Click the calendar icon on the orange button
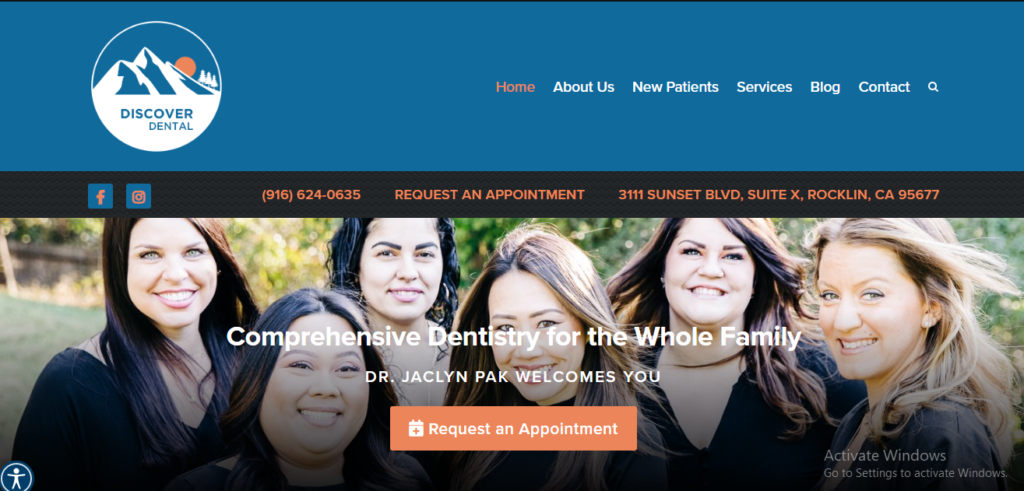 pyautogui.click(x=416, y=428)
